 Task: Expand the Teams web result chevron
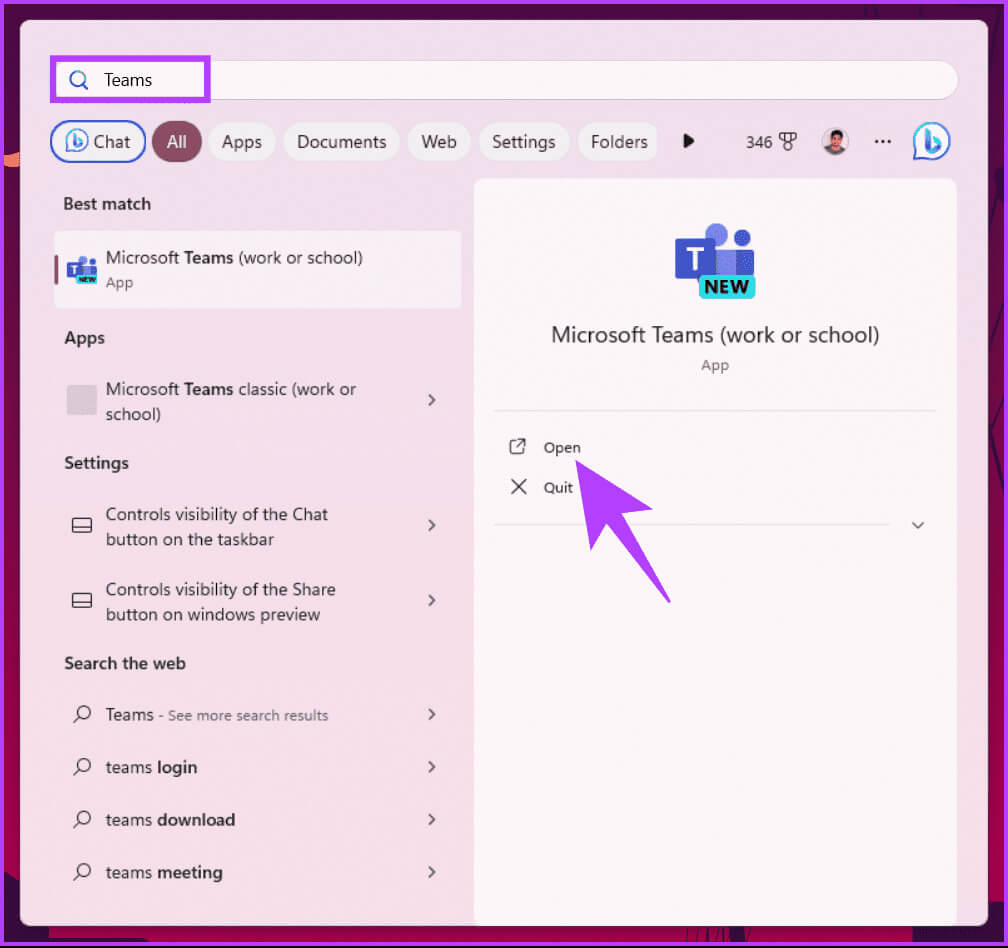click(x=431, y=714)
